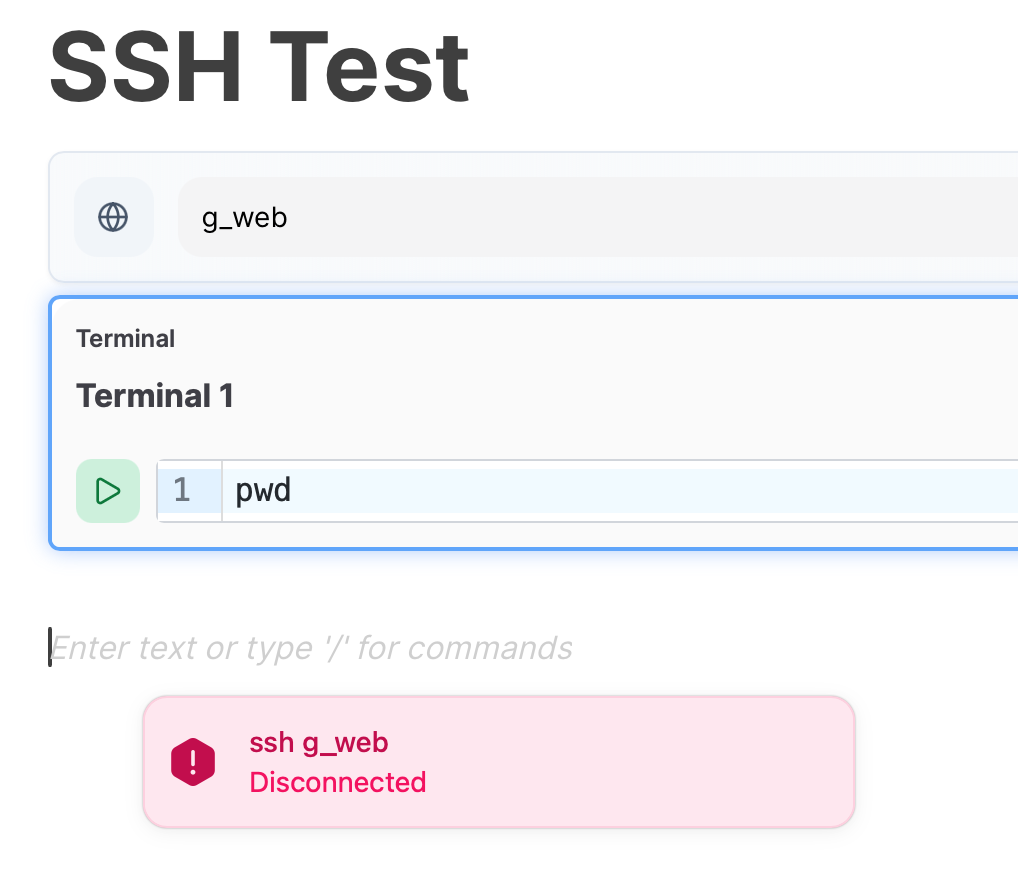Click the "Terminal 1" block name heading
The image size is (1018, 882).
tap(155, 396)
